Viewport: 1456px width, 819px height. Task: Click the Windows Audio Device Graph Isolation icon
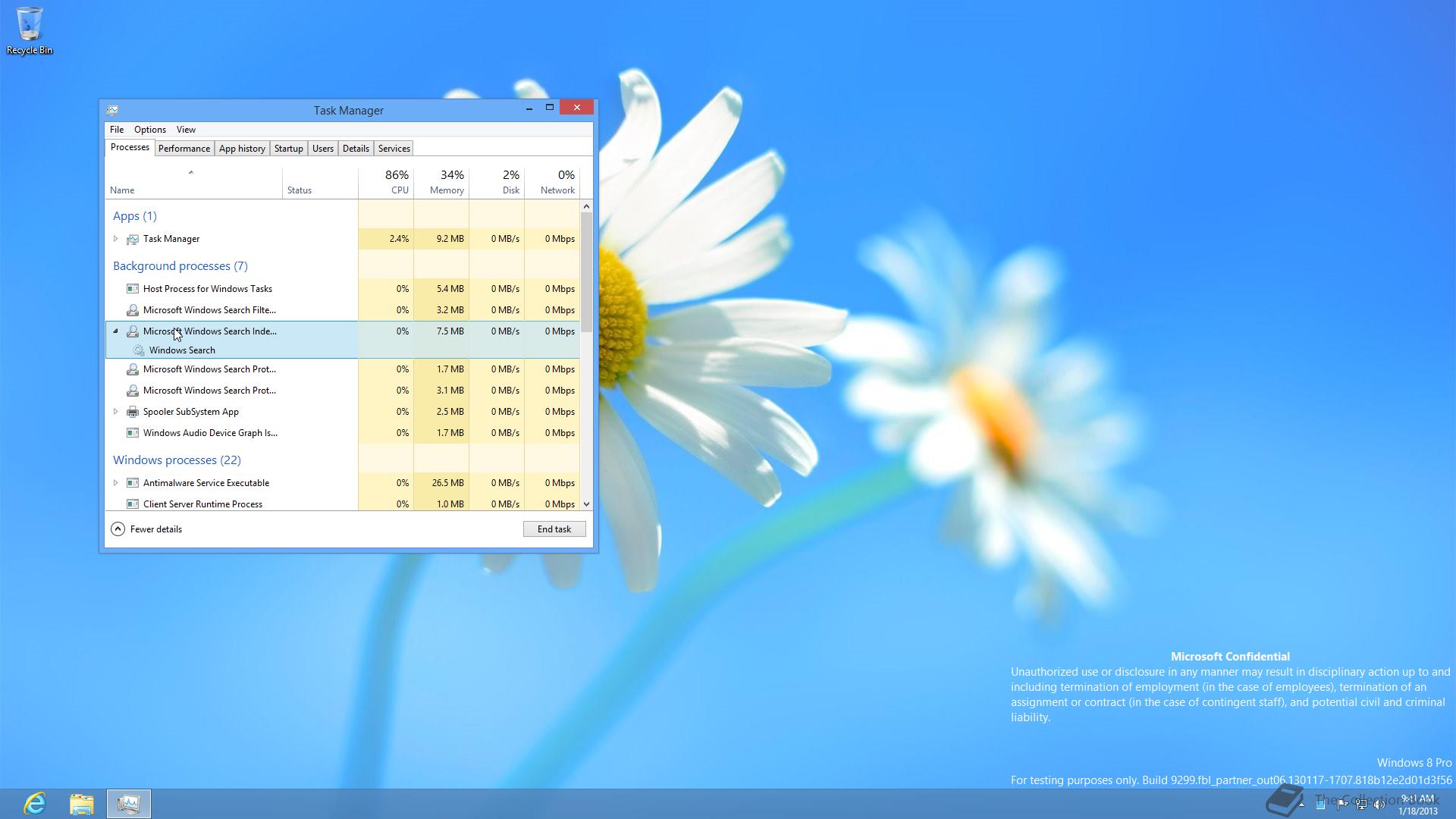pyautogui.click(x=133, y=433)
